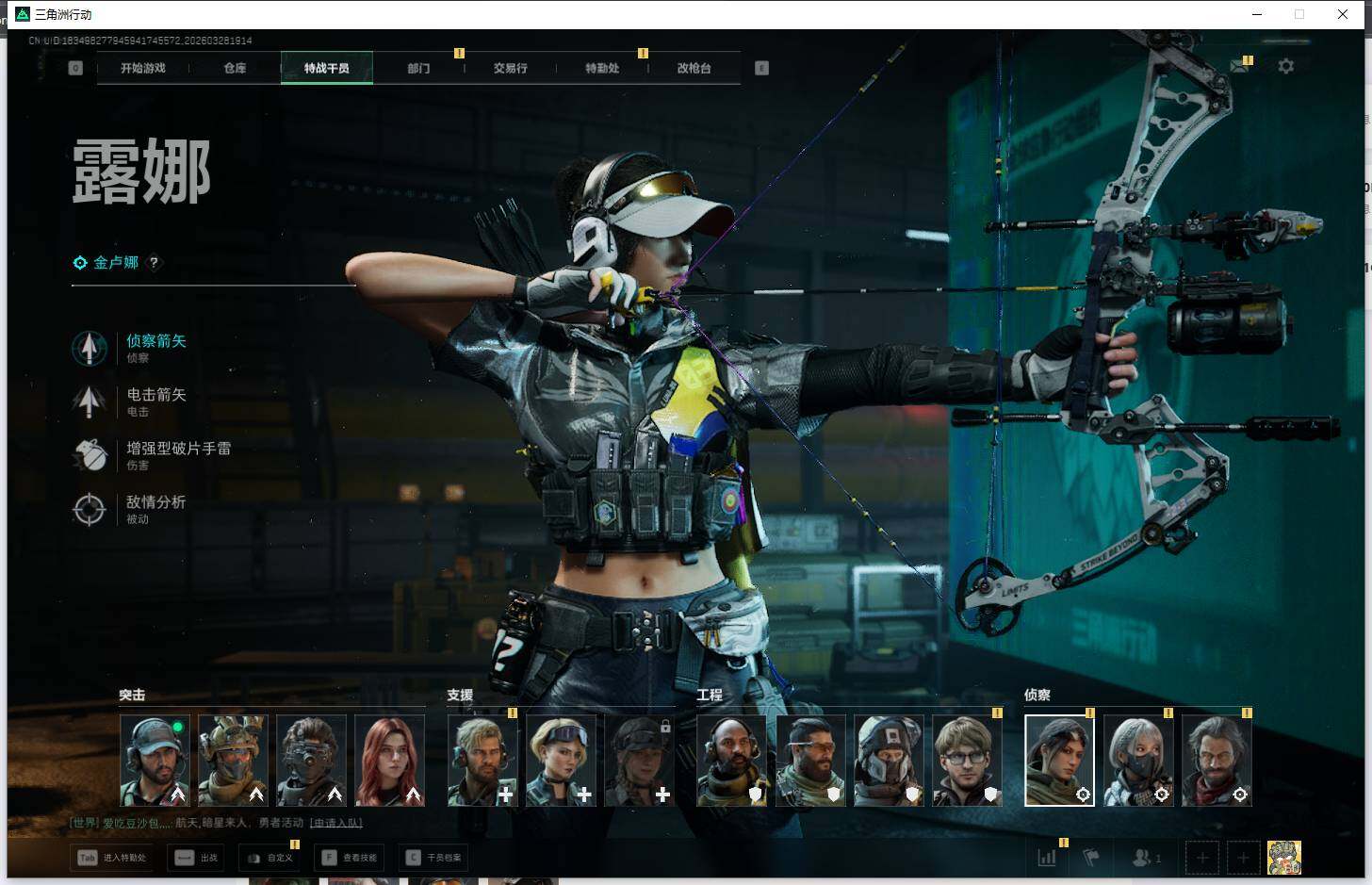Pick the 突击 operator with cap and green dot
The width and height of the screenshot is (1372, 885).
[x=155, y=760]
